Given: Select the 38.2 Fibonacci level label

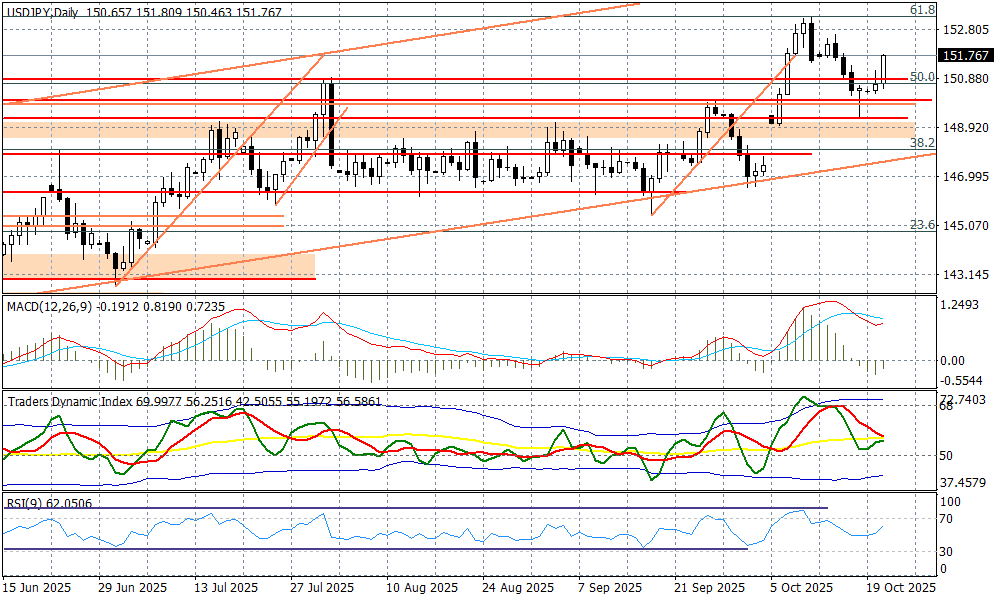Looking at the screenshot, I should [x=921, y=144].
